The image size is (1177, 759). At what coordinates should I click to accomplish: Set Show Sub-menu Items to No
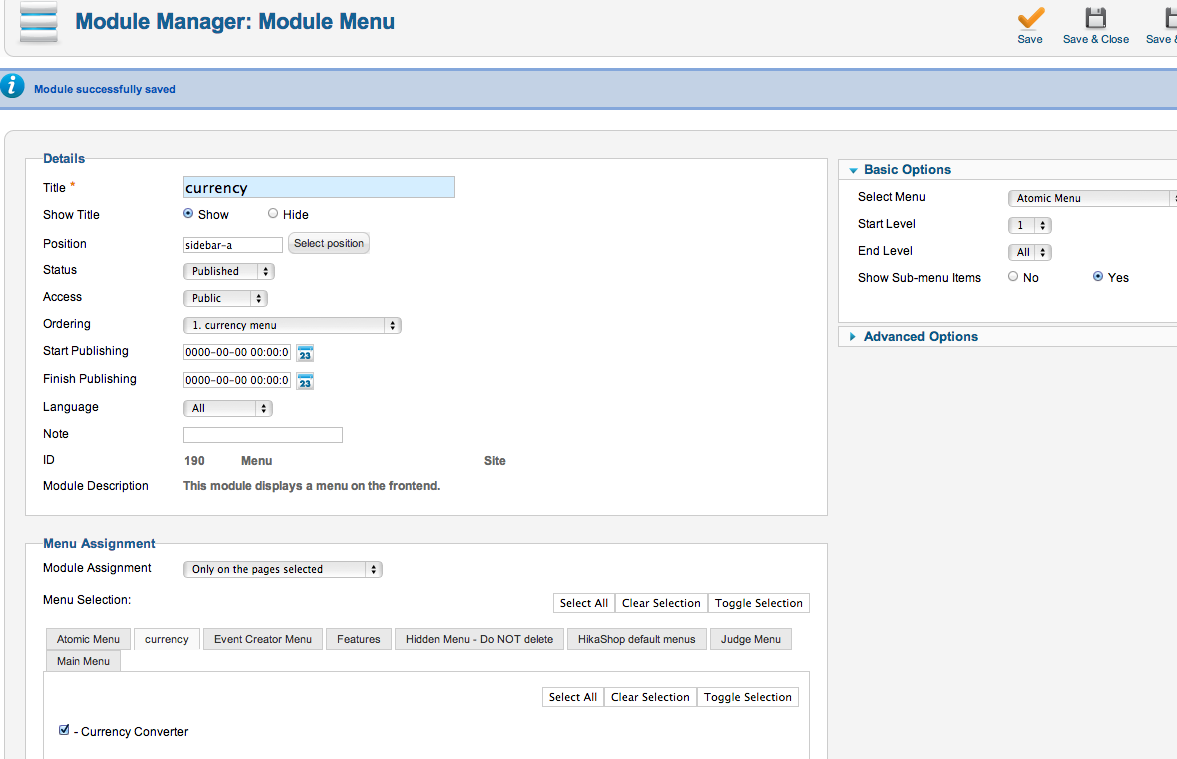pos(1013,277)
